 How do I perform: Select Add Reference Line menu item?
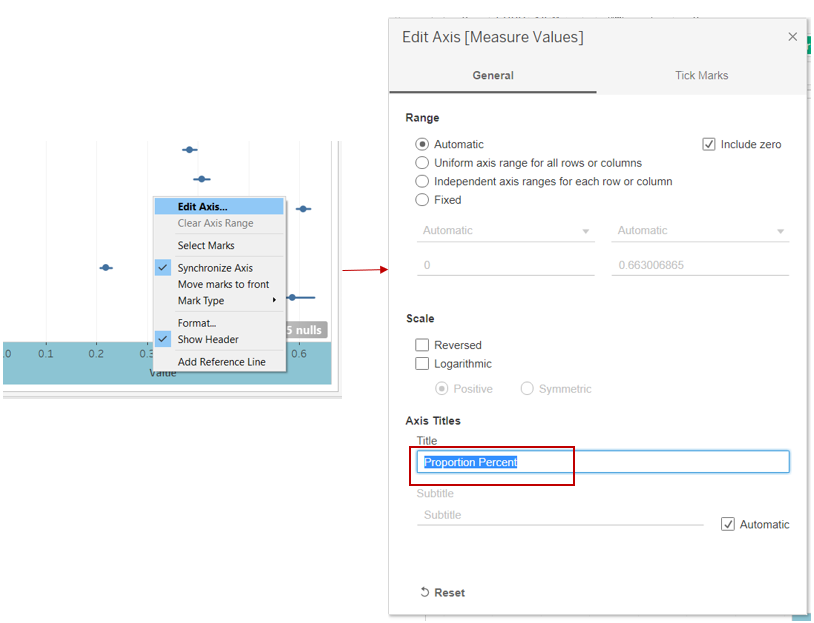pos(221,362)
